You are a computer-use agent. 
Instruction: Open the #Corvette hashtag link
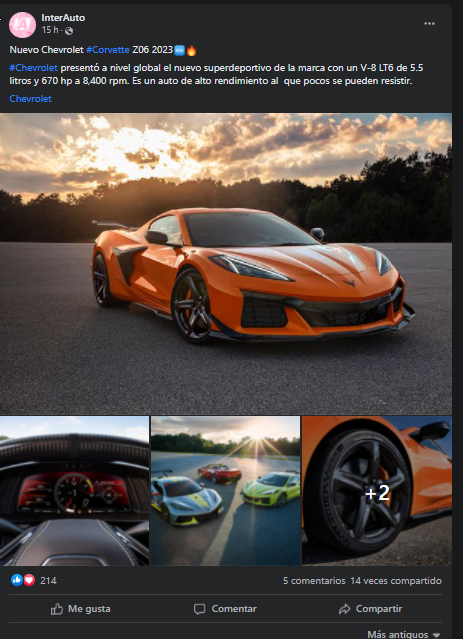[108, 50]
